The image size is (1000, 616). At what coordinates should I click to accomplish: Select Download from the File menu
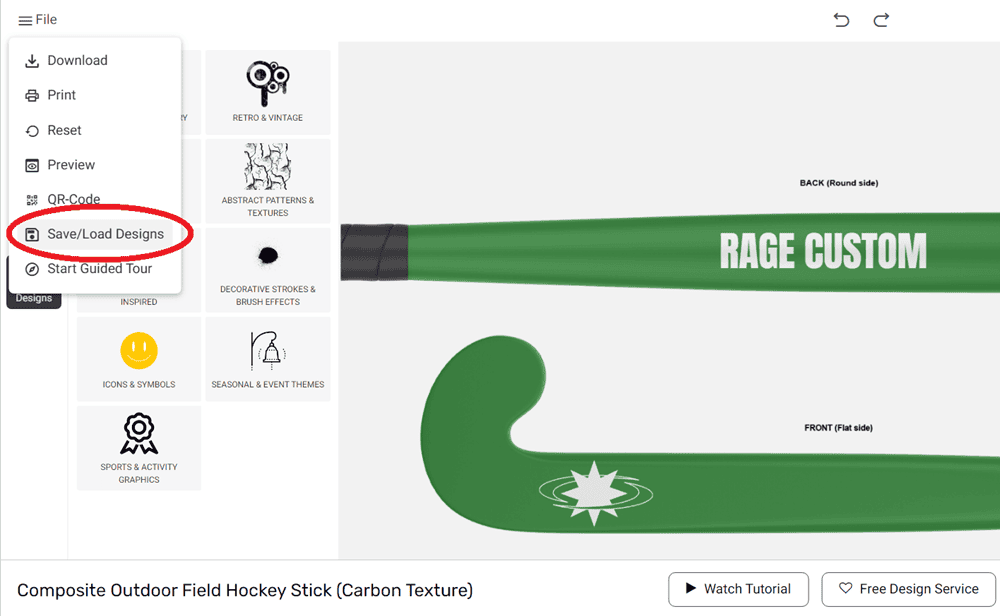coord(77,60)
